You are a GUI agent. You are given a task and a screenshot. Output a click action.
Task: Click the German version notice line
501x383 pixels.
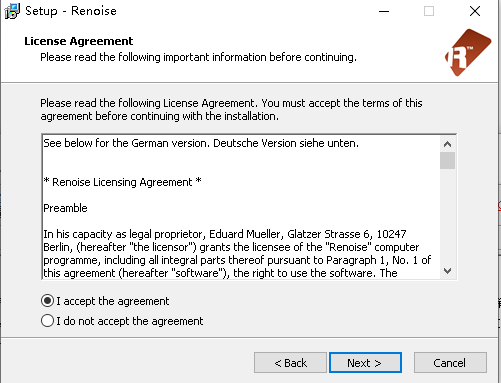point(201,143)
